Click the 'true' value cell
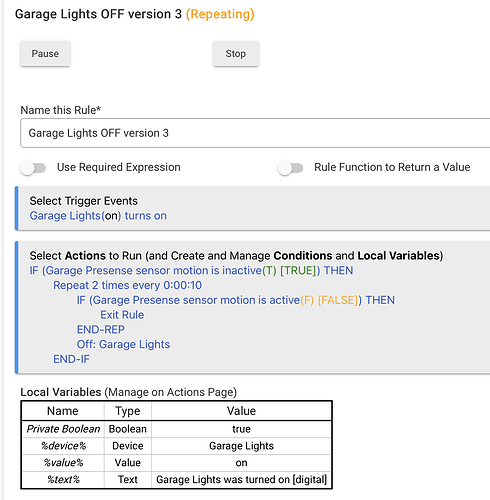490x500 pixels. click(241, 429)
